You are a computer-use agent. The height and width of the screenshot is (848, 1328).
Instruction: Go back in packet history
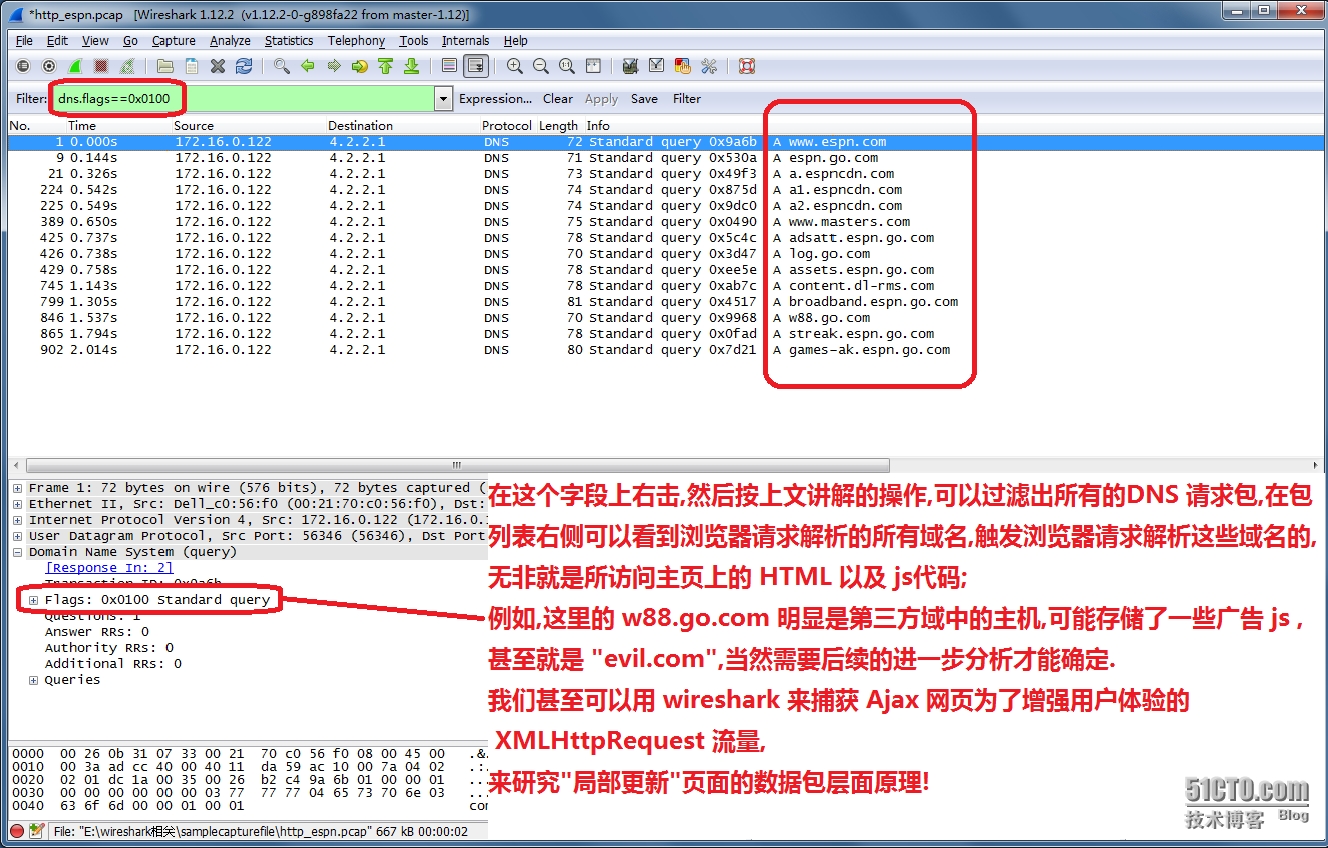coord(308,66)
